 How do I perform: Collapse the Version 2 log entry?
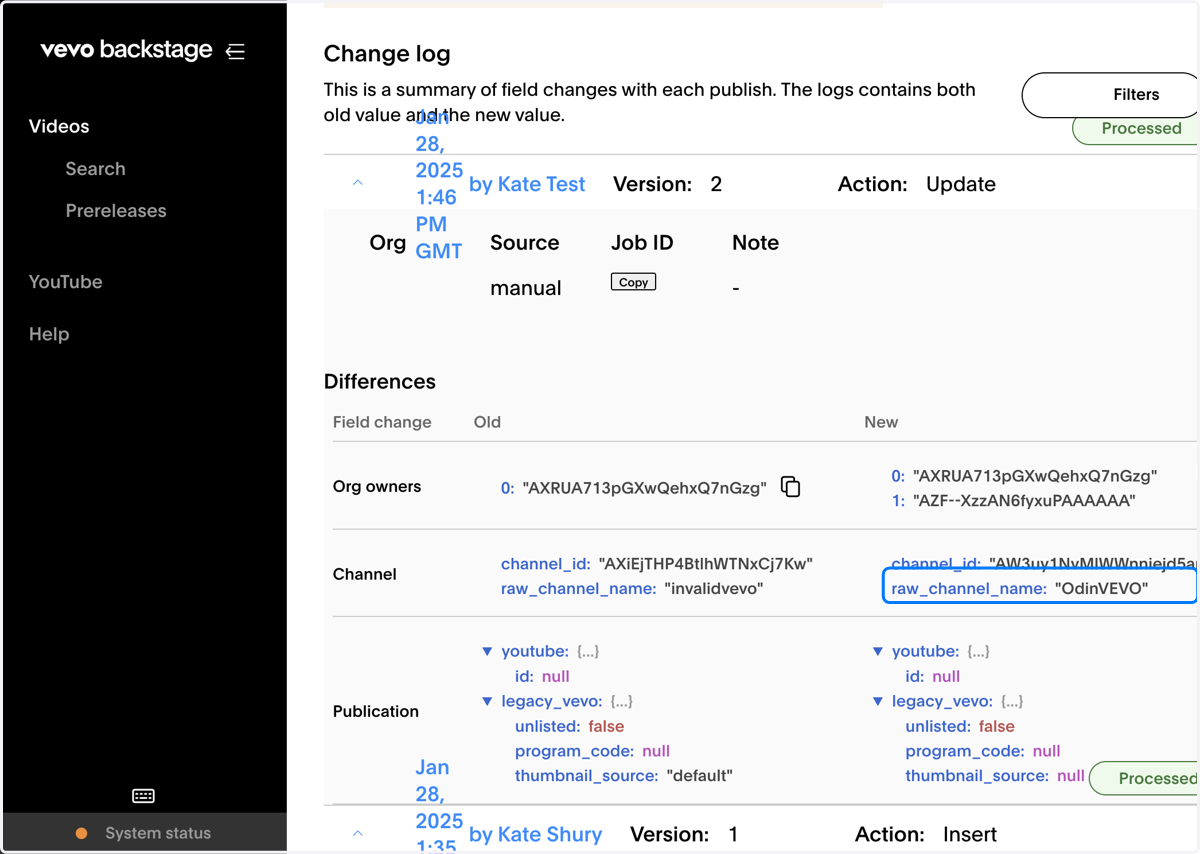click(357, 184)
